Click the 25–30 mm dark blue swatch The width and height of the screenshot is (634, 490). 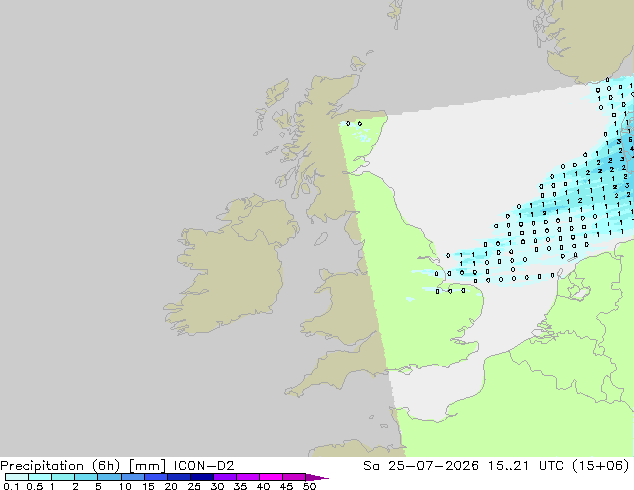201,477
